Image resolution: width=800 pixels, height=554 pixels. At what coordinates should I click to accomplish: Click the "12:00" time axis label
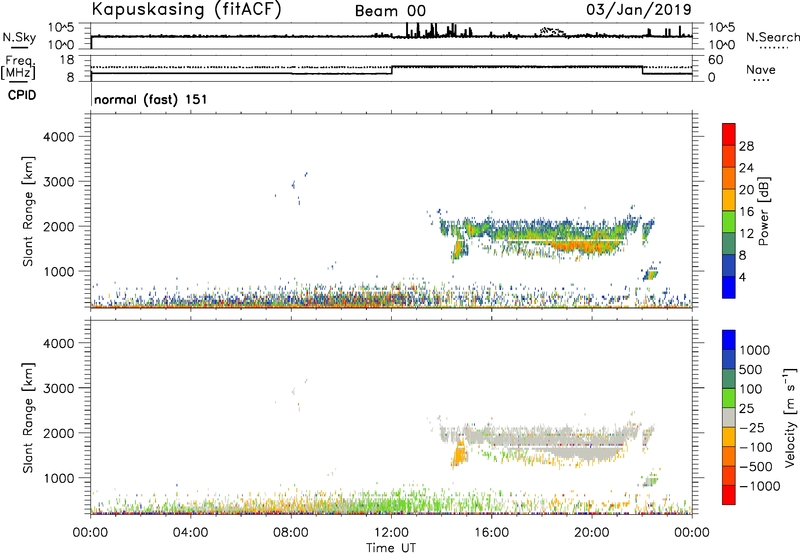click(x=391, y=533)
